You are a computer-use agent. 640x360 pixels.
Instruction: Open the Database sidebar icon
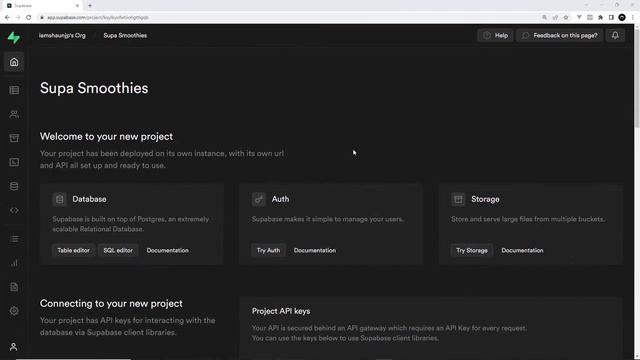pos(14,186)
